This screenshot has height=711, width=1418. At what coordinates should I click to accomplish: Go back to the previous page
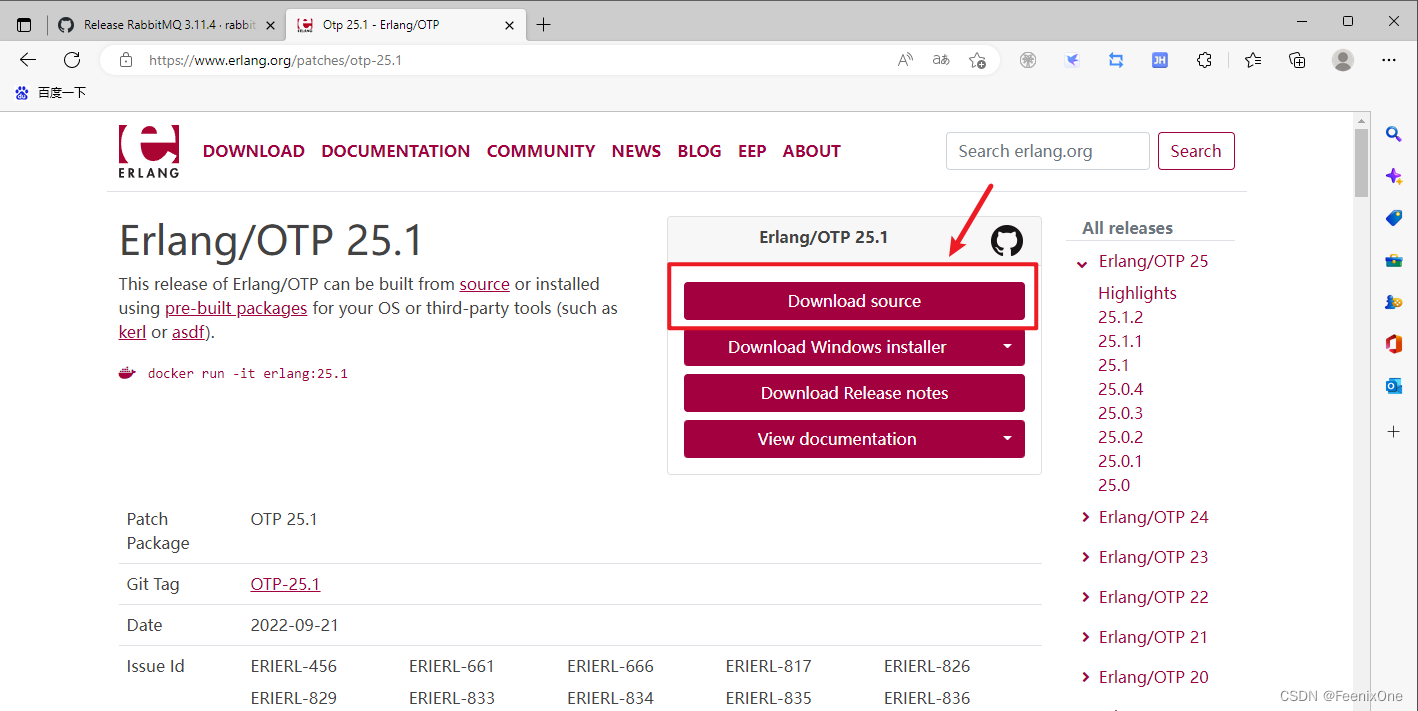pos(28,60)
